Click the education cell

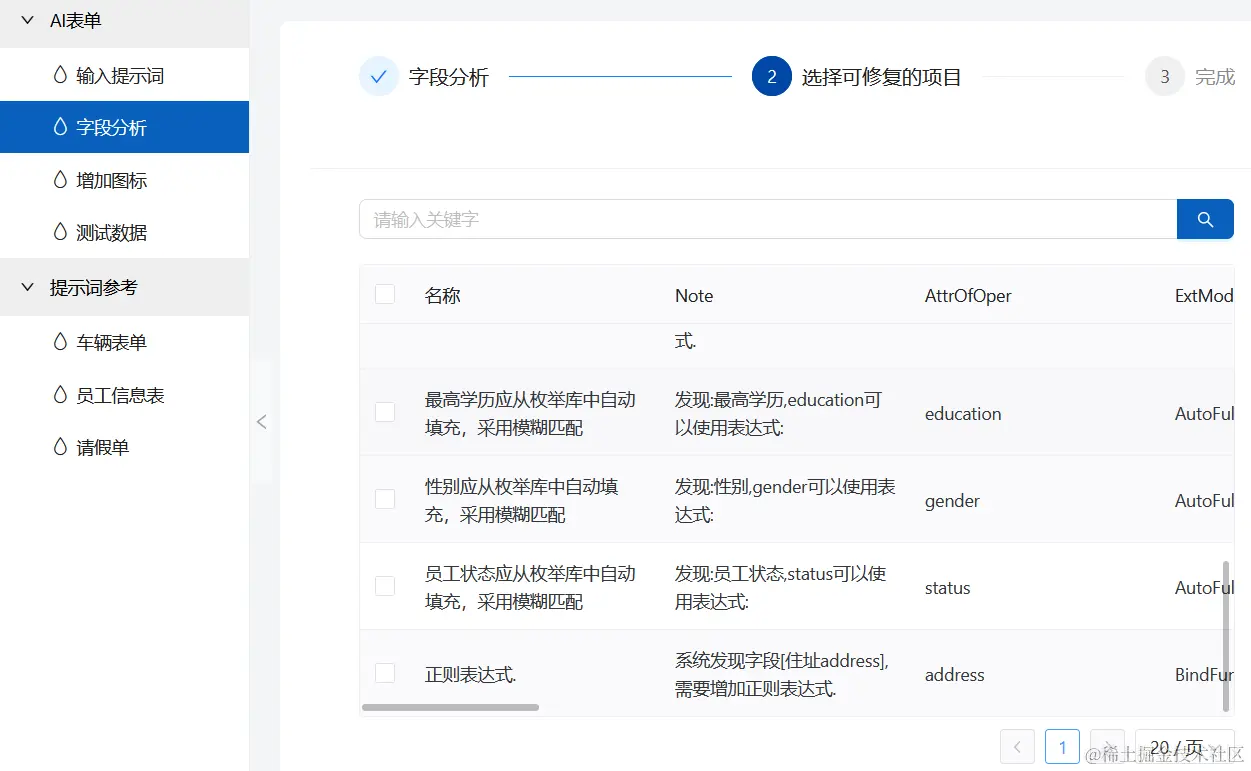[x=963, y=413]
